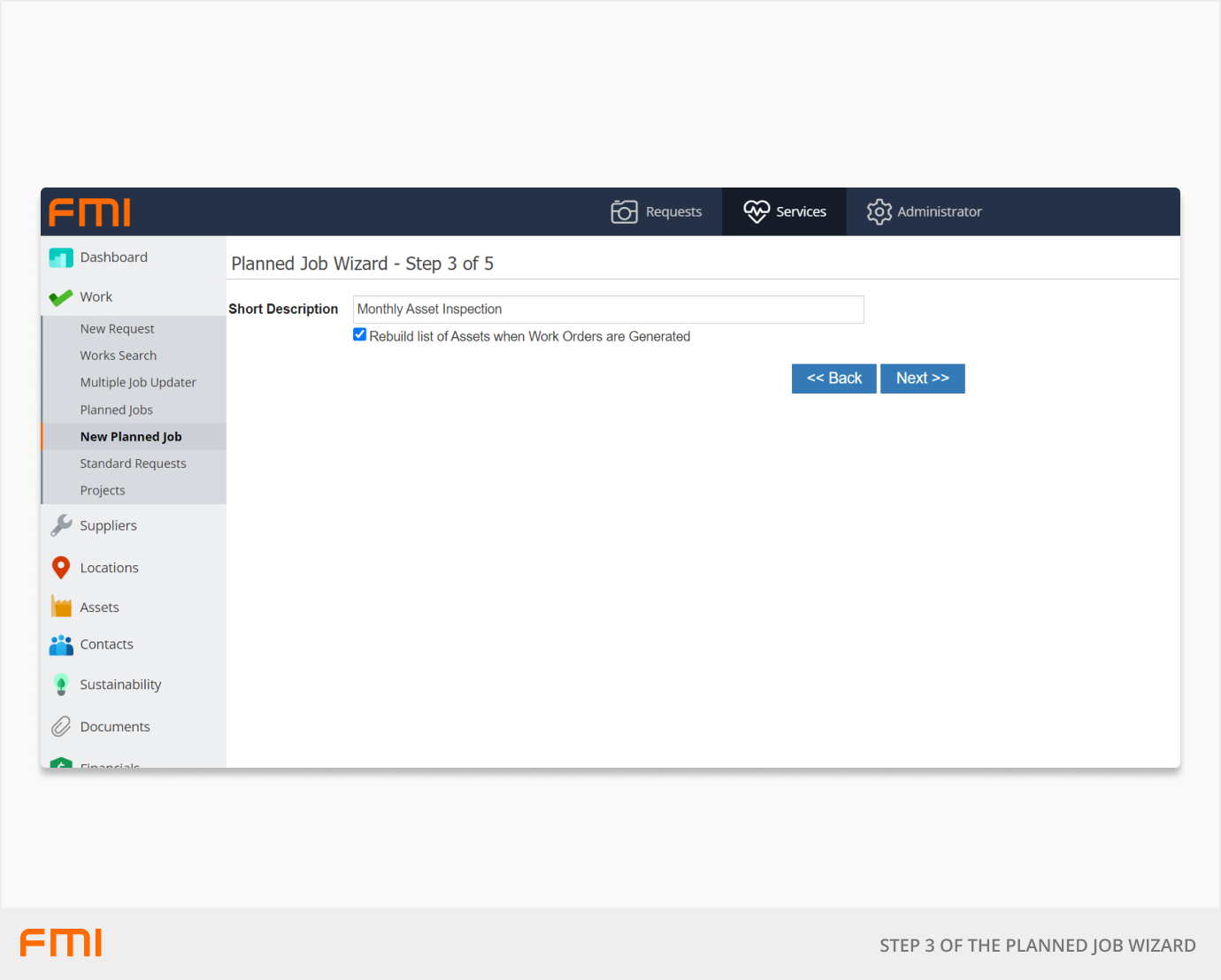Click the Suppliers wrench icon
The width and height of the screenshot is (1221, 980).
pyautogui.click(x=61, y=525)
